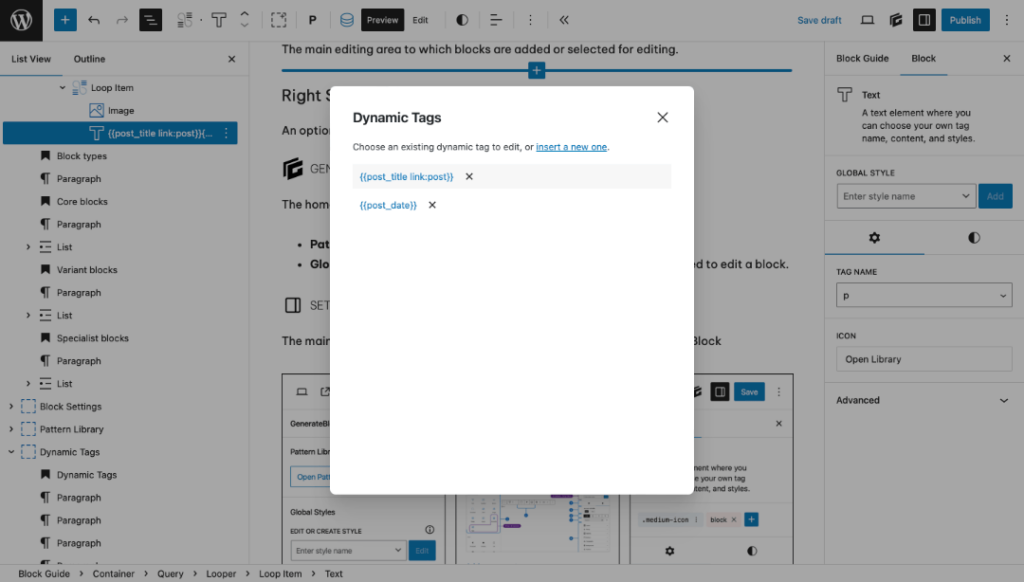Select the gear settings tab
The image size is (1024, 582).
point(874,238)
